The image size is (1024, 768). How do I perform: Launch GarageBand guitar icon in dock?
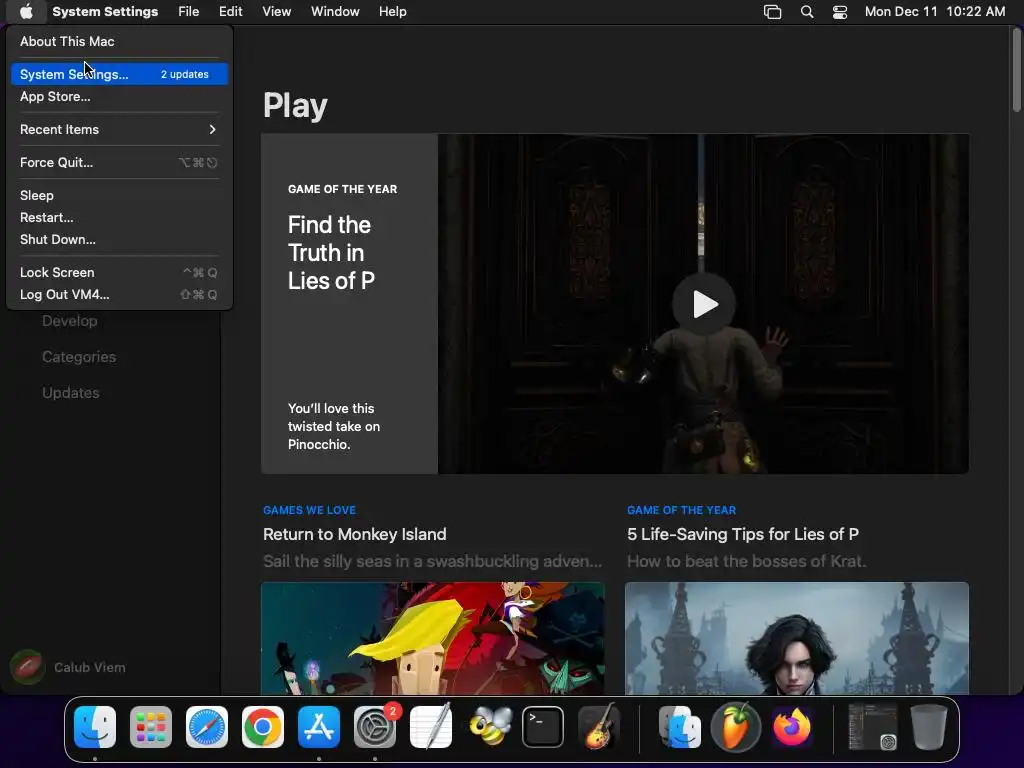click(599, 727)
